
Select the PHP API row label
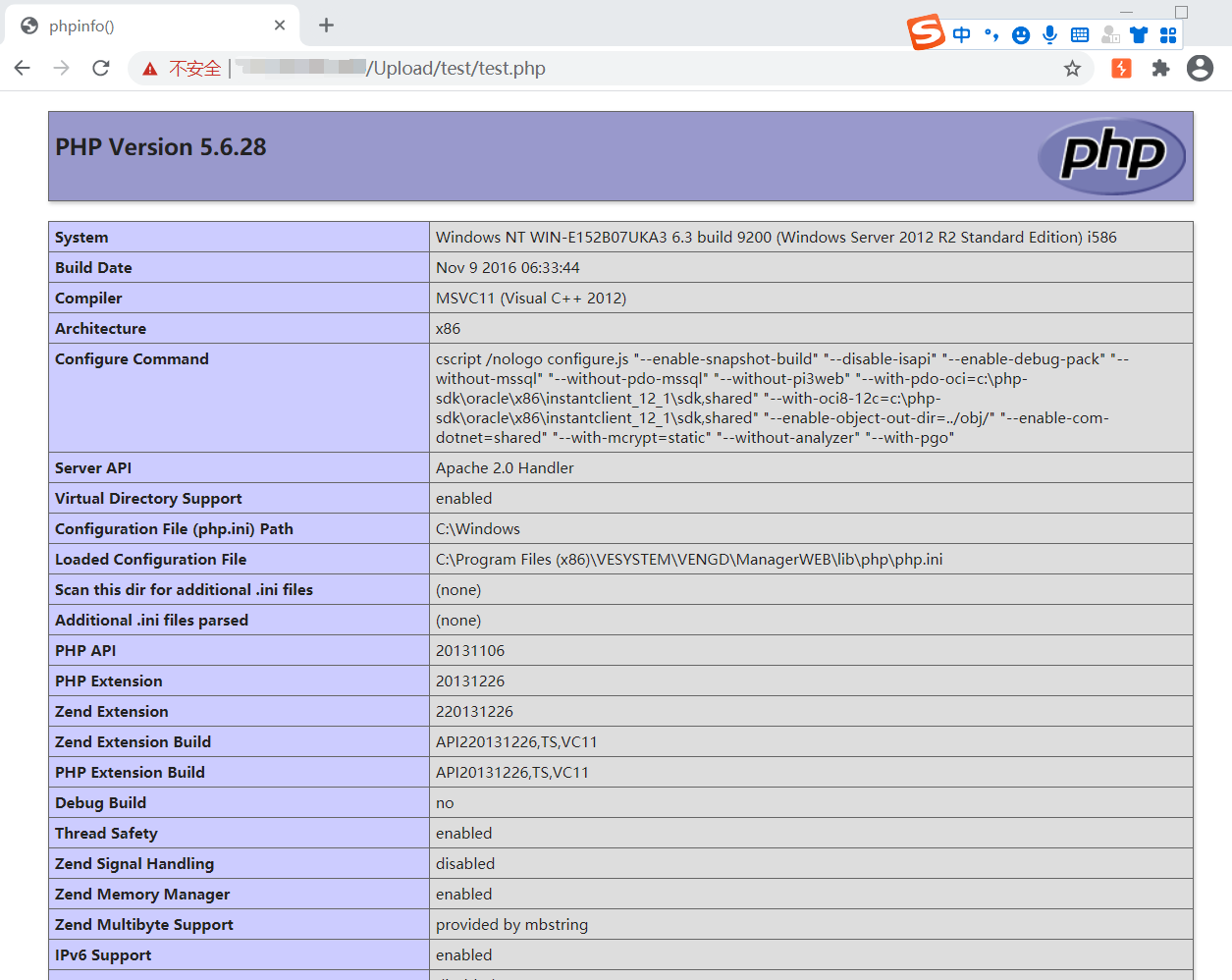pos(85,651)
